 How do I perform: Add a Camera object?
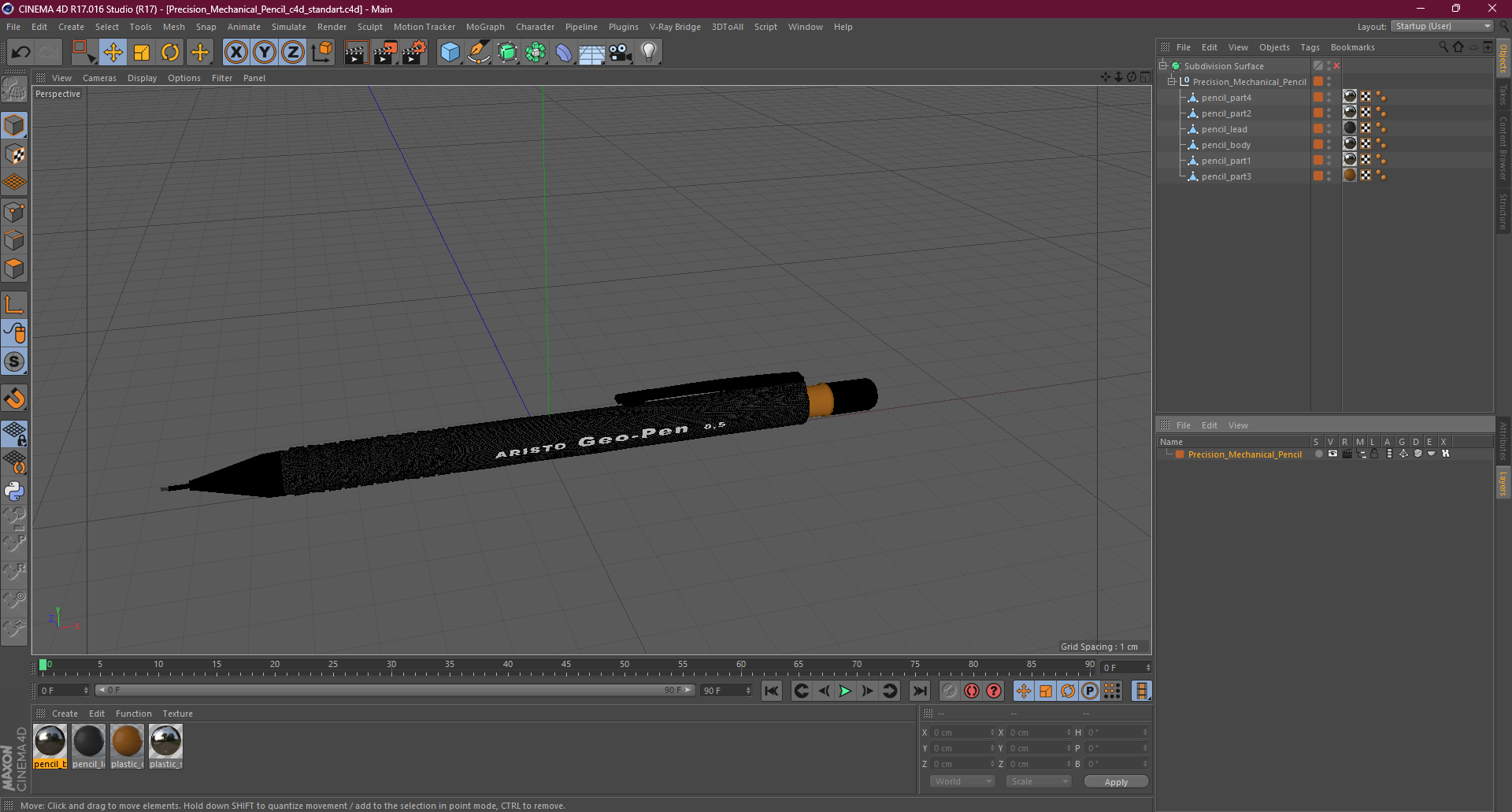pyautogui.click(x=621, y=53)
